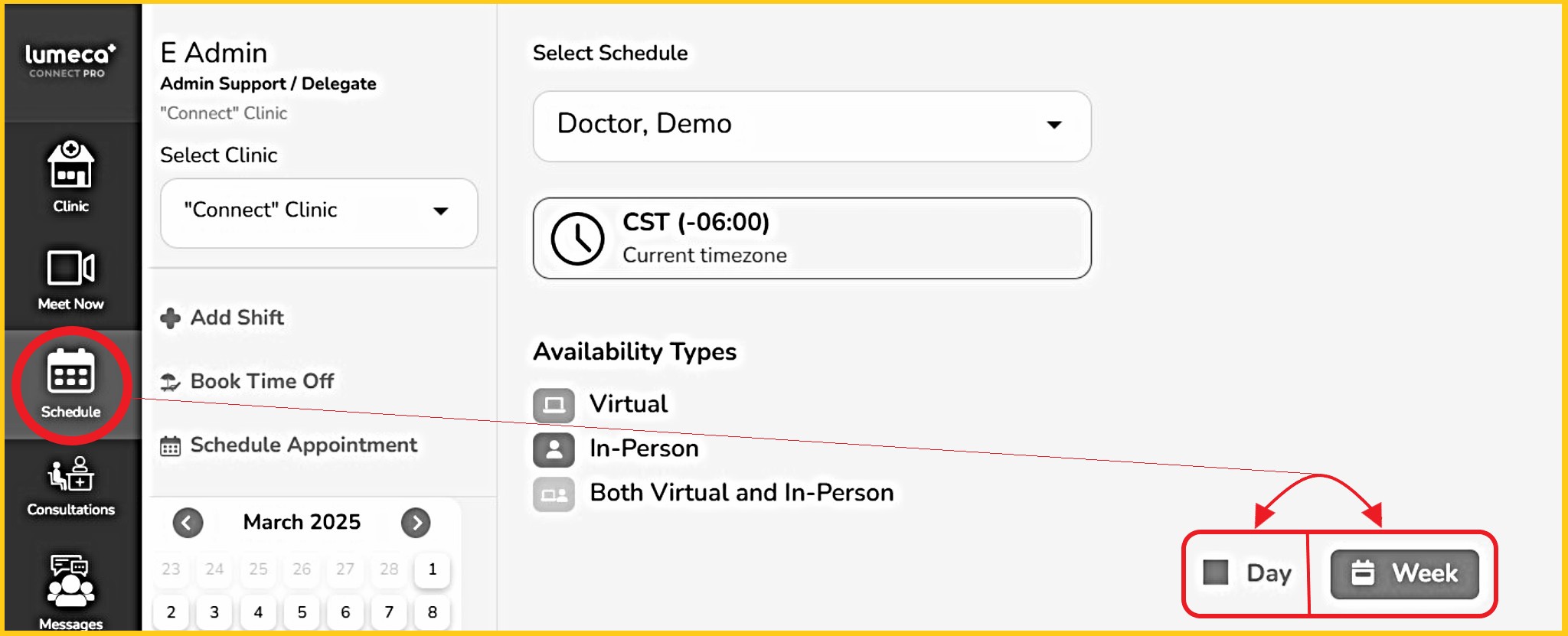
Task: Select March 1 on the calendar
Action: point(433,569)
